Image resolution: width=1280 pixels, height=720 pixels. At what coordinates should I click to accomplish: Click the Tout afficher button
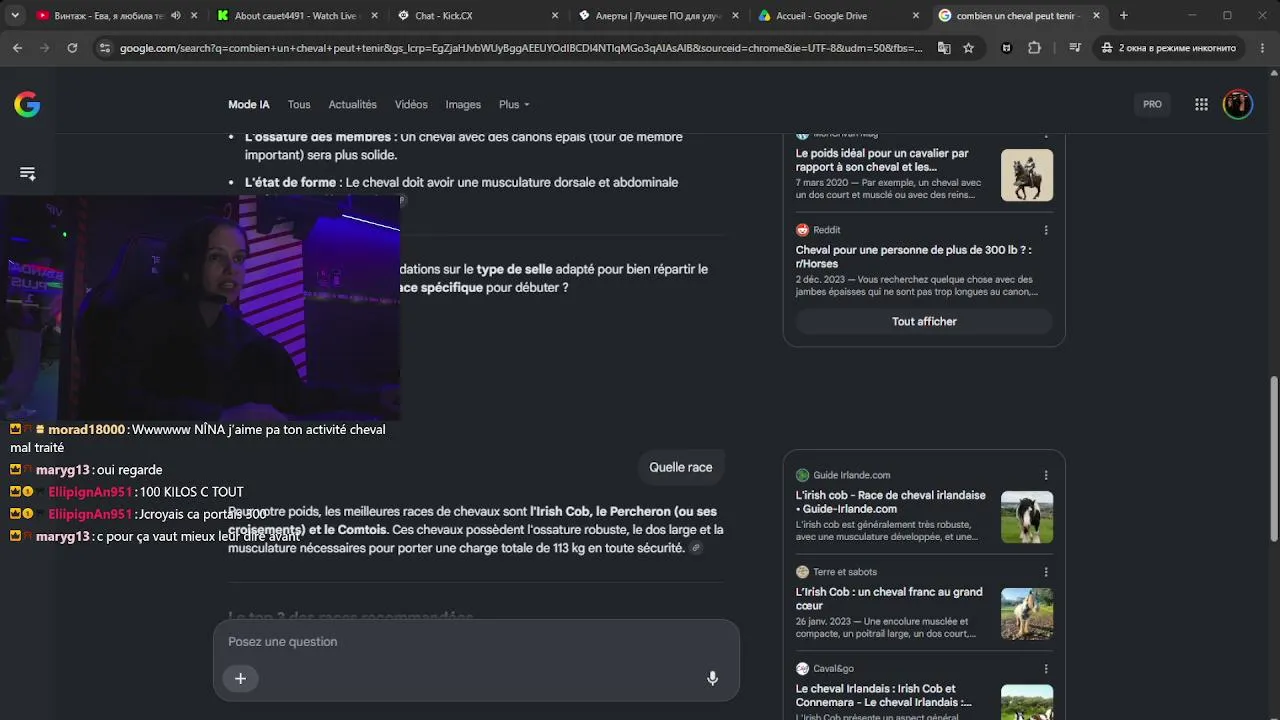(x=924, y=321)
